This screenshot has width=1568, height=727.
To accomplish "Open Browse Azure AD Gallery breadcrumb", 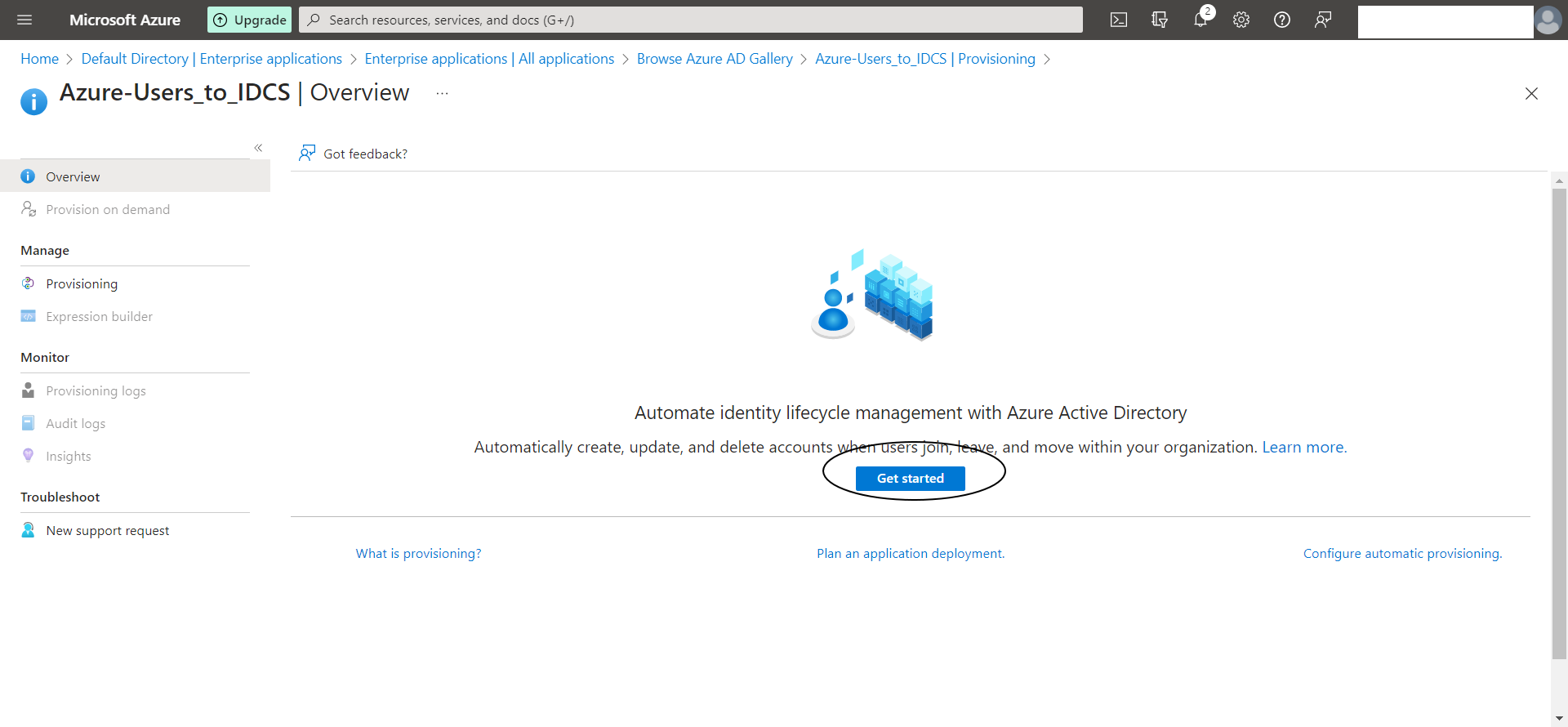I will [x=715, y=59].
